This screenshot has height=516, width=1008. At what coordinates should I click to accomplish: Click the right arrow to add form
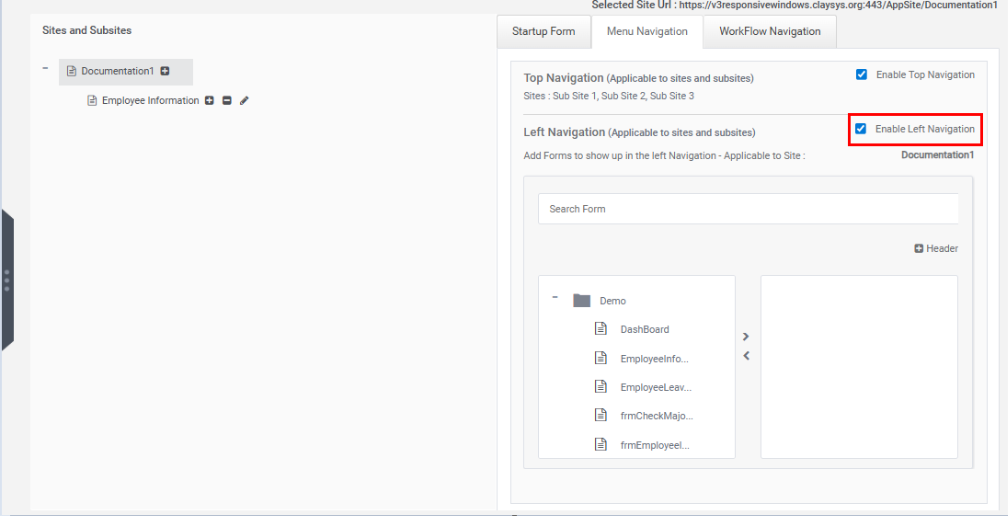pyautogui.click(x=746, y=336)
